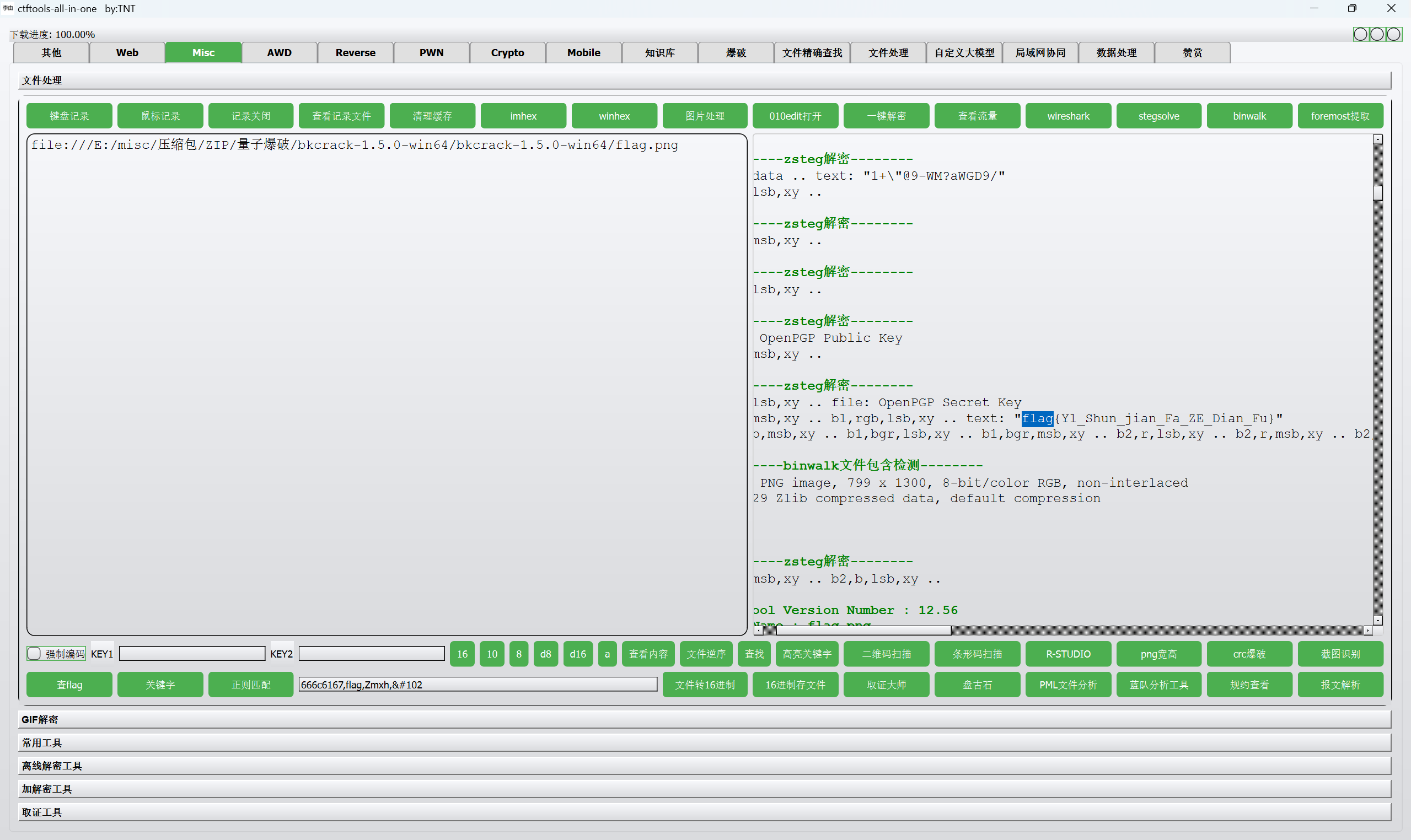Image resolution: width=1411 pixels, height=840 pixels.
Task: Switch to the Crypto tab
Action: (x=507, y=53)
